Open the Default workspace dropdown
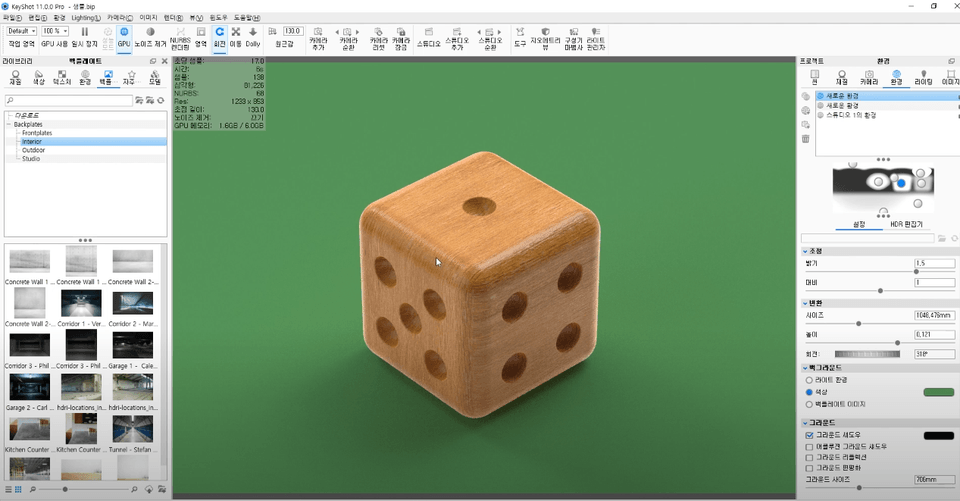 pyautogui.click(x=21, y=31)
